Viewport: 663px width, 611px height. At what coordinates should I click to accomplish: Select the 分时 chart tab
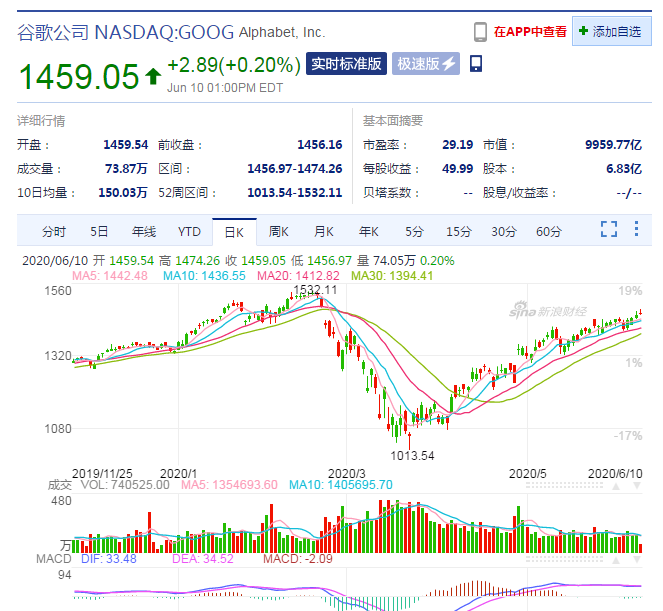coord(54,232)
